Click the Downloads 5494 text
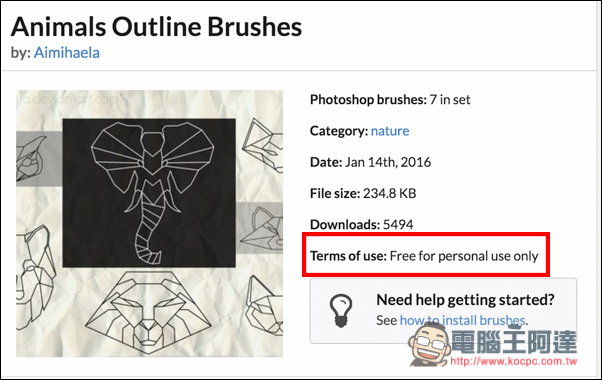The width and height of the screenshot is (602, 380). (x=361, y=224)
